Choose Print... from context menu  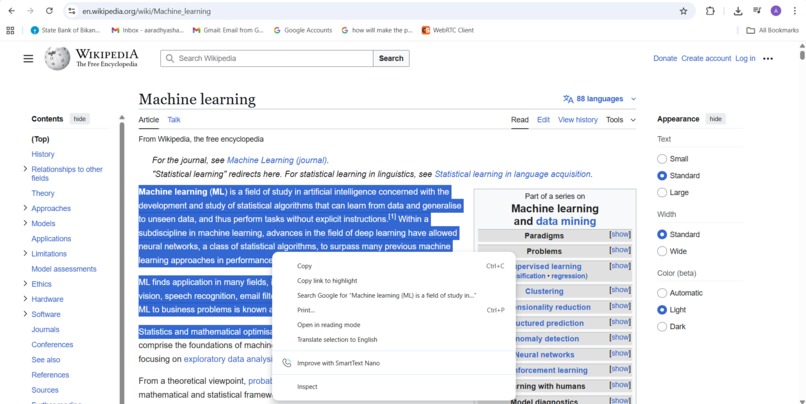pos(393,310)
